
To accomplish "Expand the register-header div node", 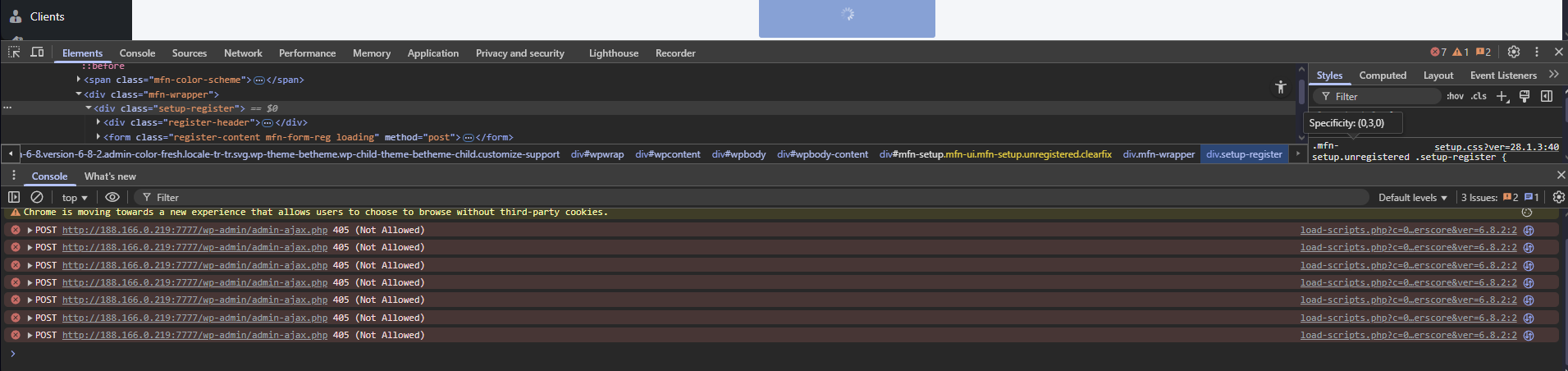I will click(98, 122).
